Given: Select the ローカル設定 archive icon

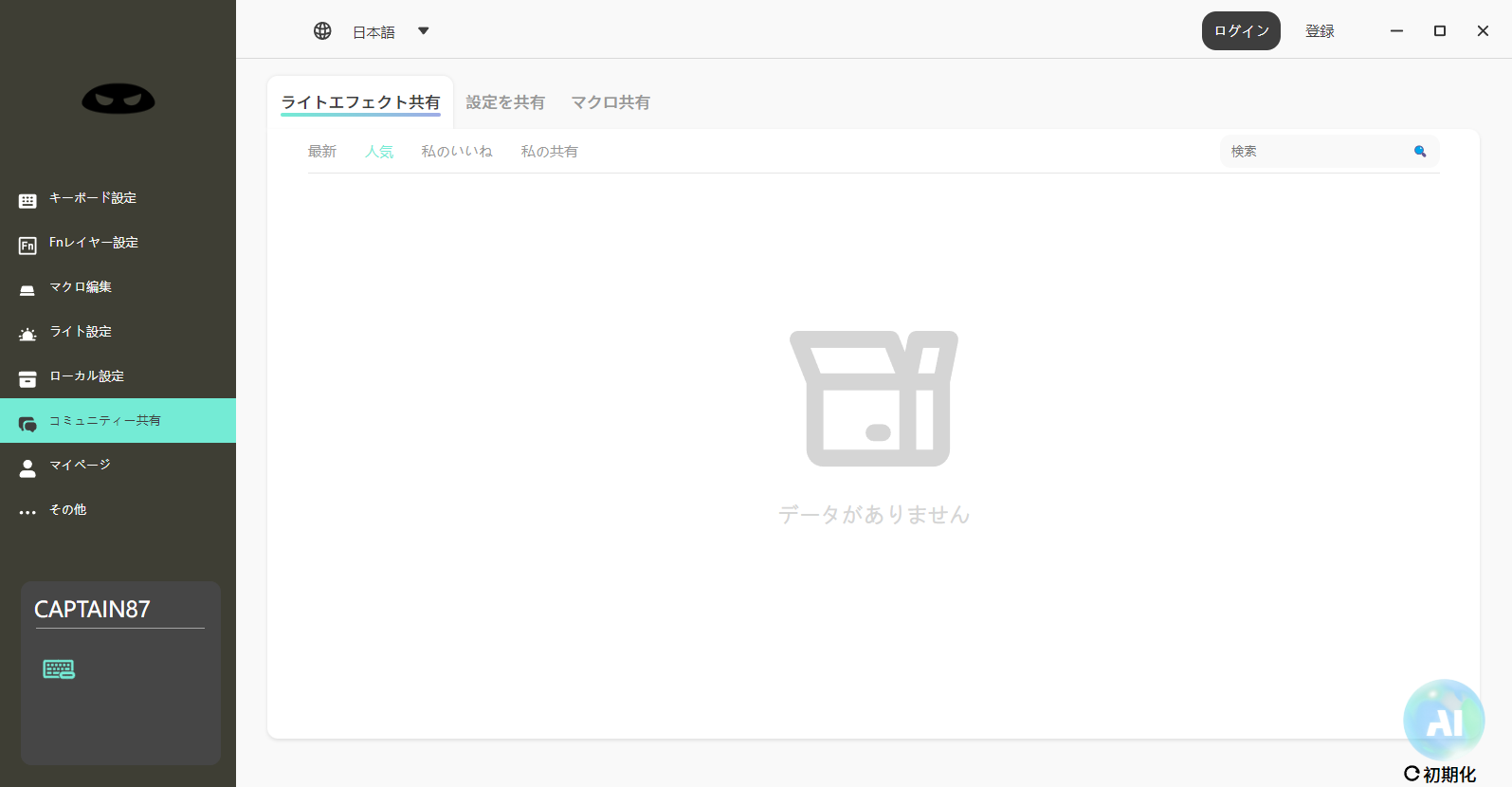Looking at the screenshot, I should (27, 378).
